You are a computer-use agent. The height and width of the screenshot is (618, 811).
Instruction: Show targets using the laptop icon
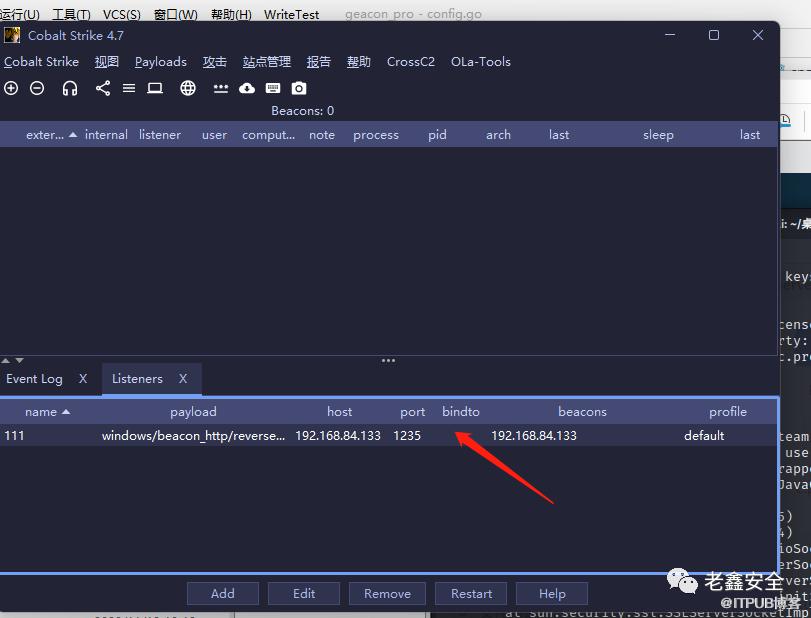coord(155,88)
